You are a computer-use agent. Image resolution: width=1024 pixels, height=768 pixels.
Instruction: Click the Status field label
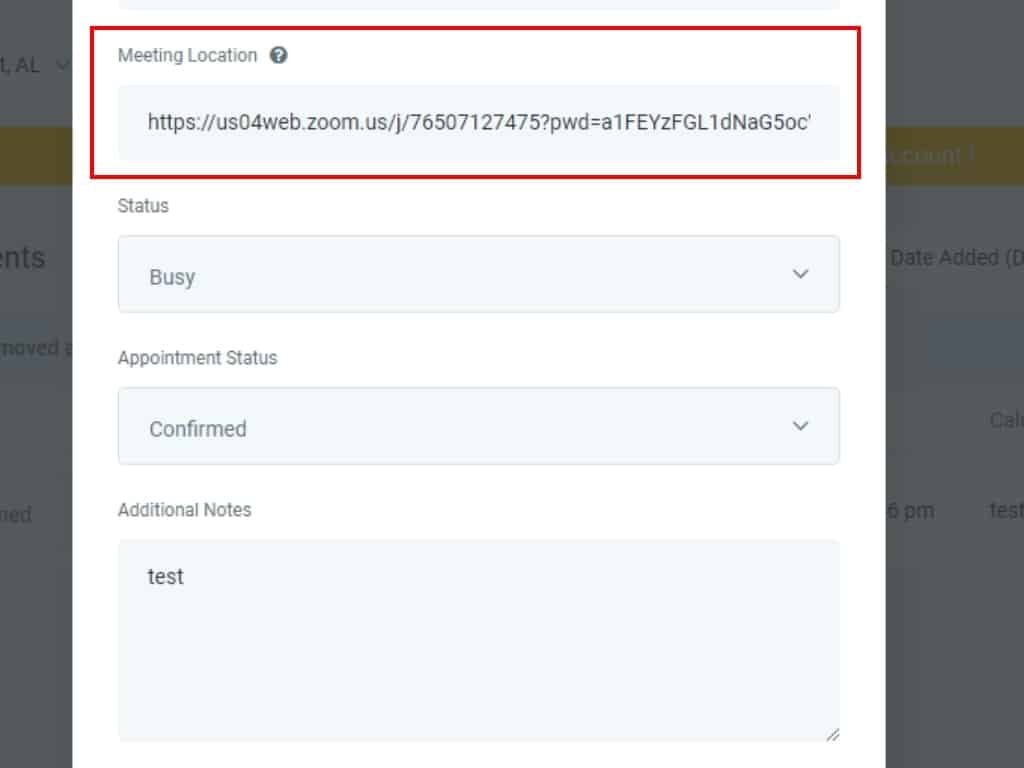point(143,206)
